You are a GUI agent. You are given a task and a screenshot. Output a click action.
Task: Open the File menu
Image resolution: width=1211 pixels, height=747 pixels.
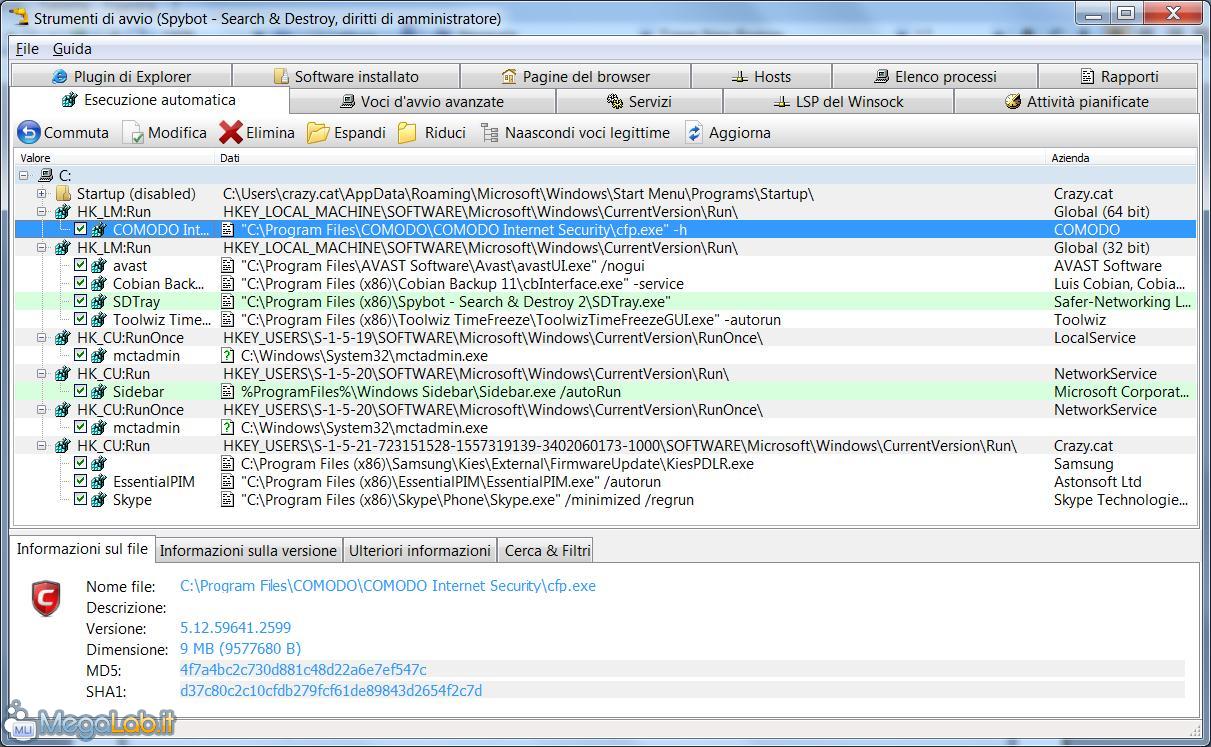(27, 48)
